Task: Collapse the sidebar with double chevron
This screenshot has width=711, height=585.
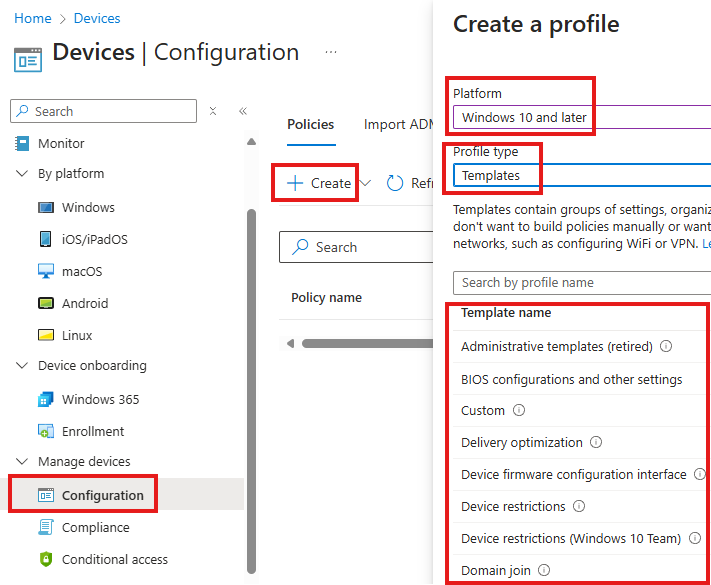Action: (x=243, y=111)
